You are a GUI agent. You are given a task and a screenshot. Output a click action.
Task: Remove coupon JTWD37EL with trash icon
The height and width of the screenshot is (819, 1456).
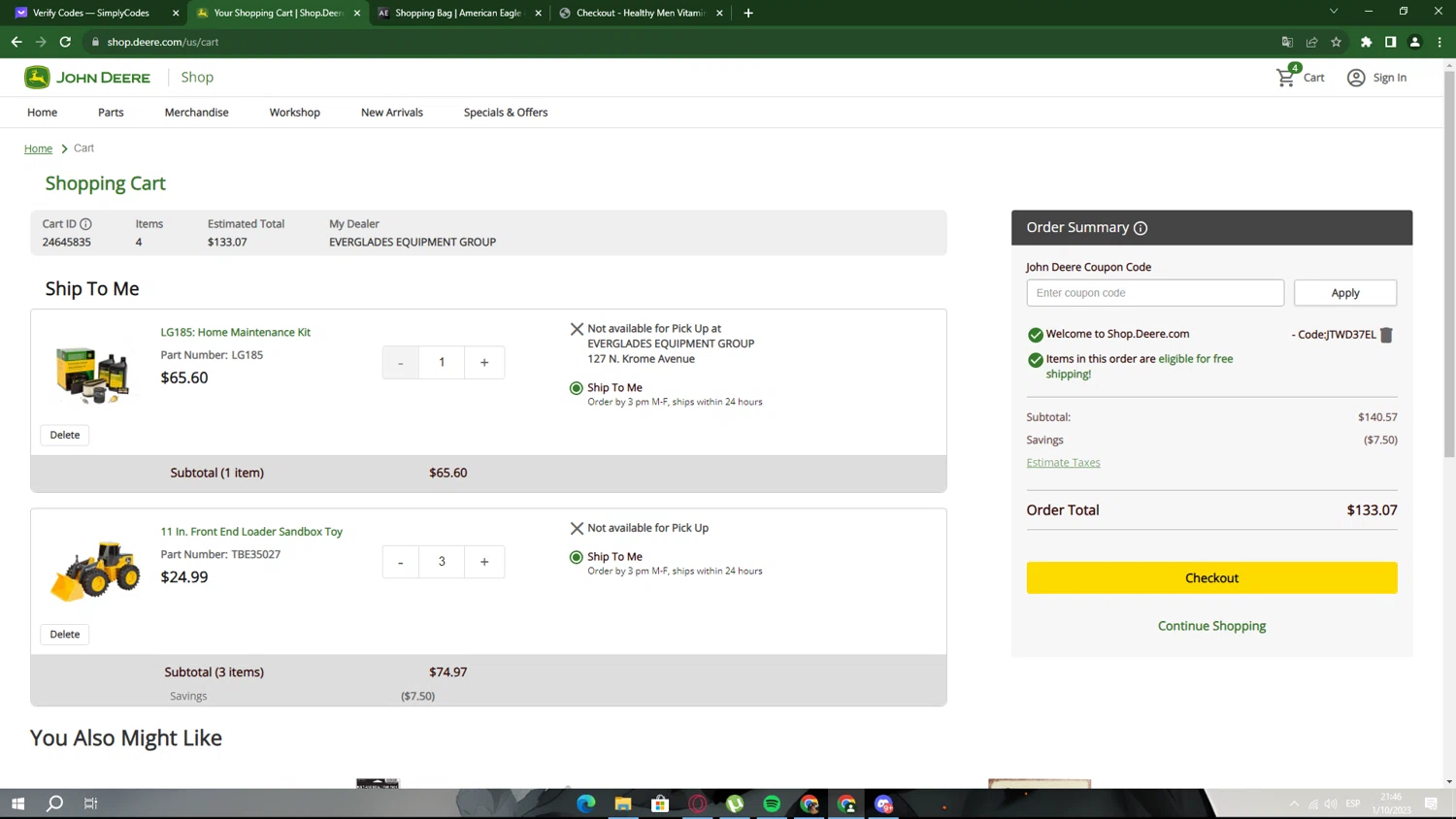click(x=1386, y=335)
